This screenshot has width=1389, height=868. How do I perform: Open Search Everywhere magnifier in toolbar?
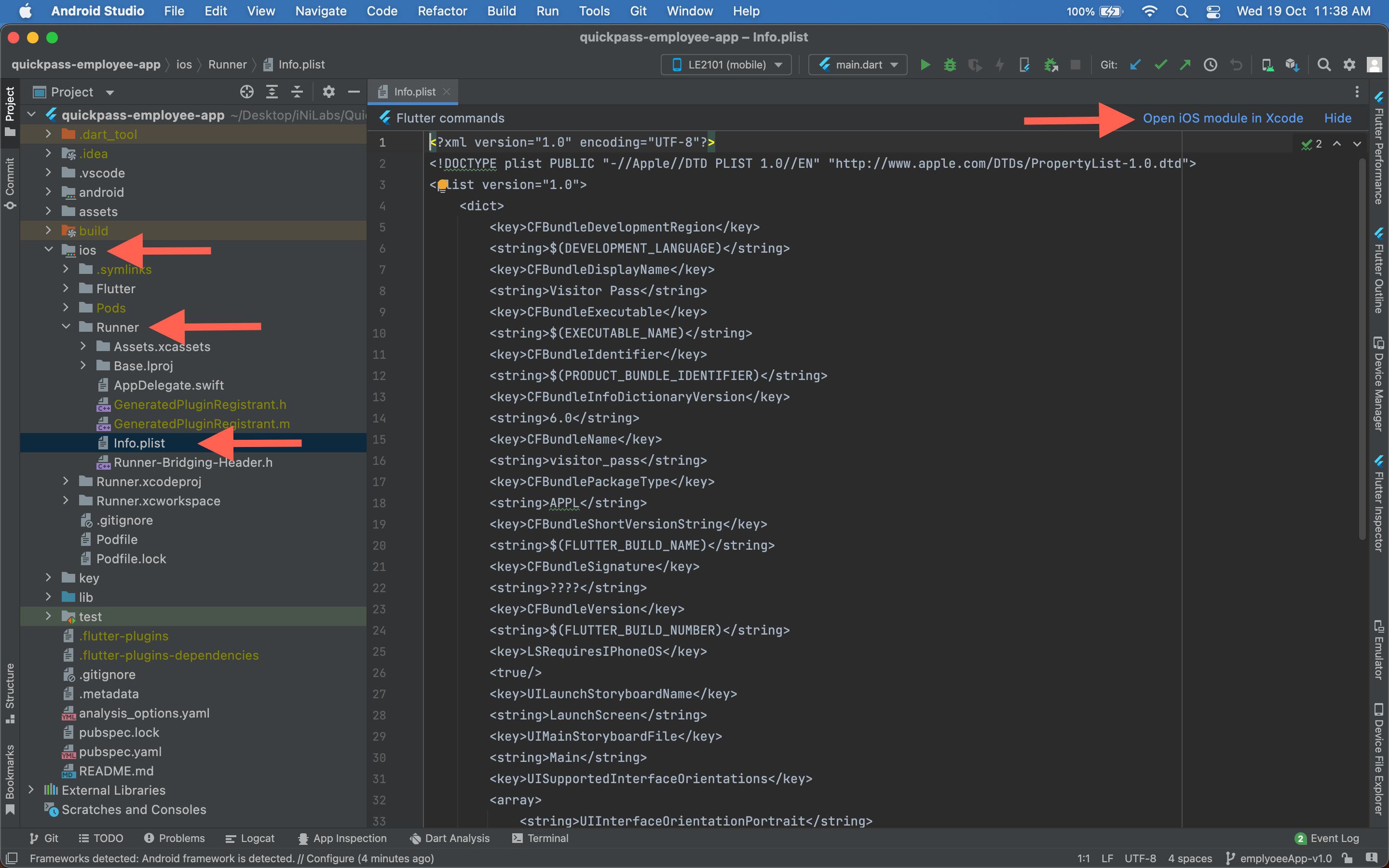(1323, 65)
